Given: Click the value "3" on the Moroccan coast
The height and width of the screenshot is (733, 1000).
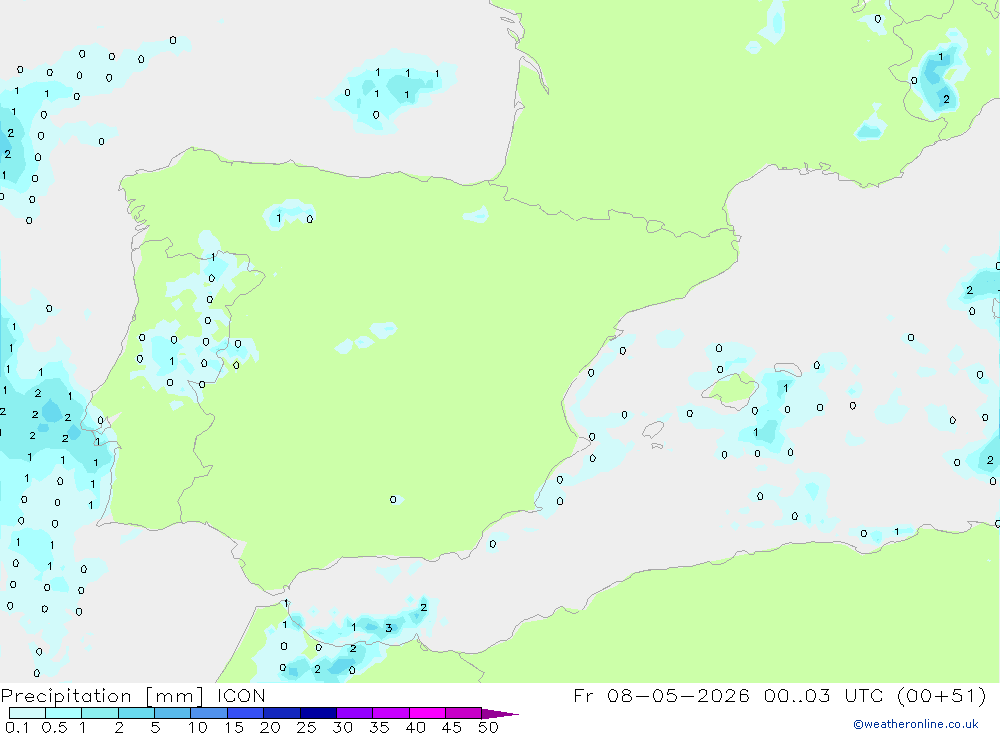Looking at the screenshot, I should 388,628.
